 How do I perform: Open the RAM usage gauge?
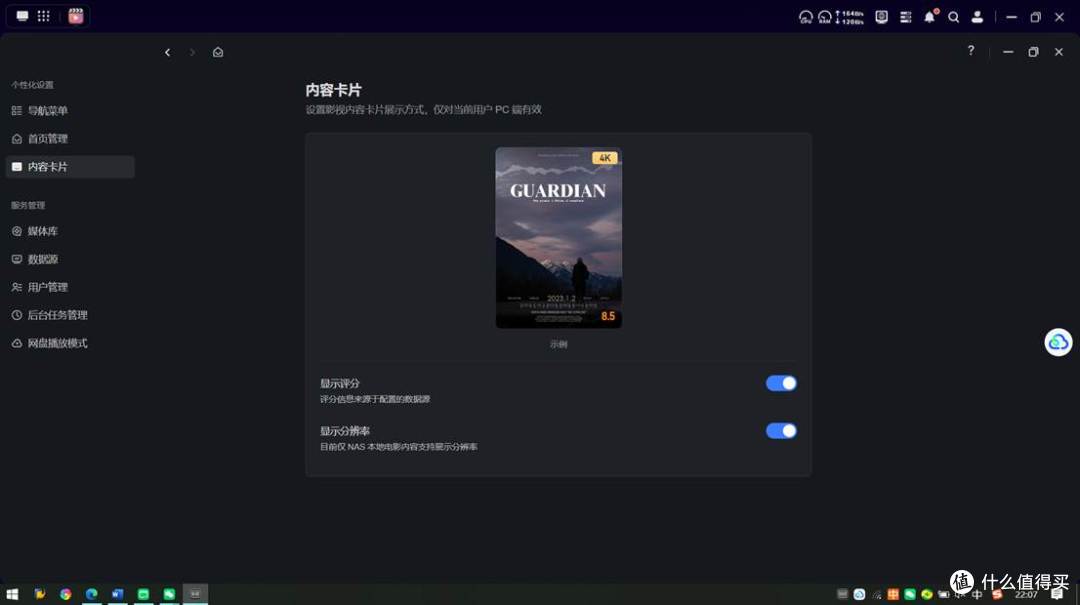point(824,17)
